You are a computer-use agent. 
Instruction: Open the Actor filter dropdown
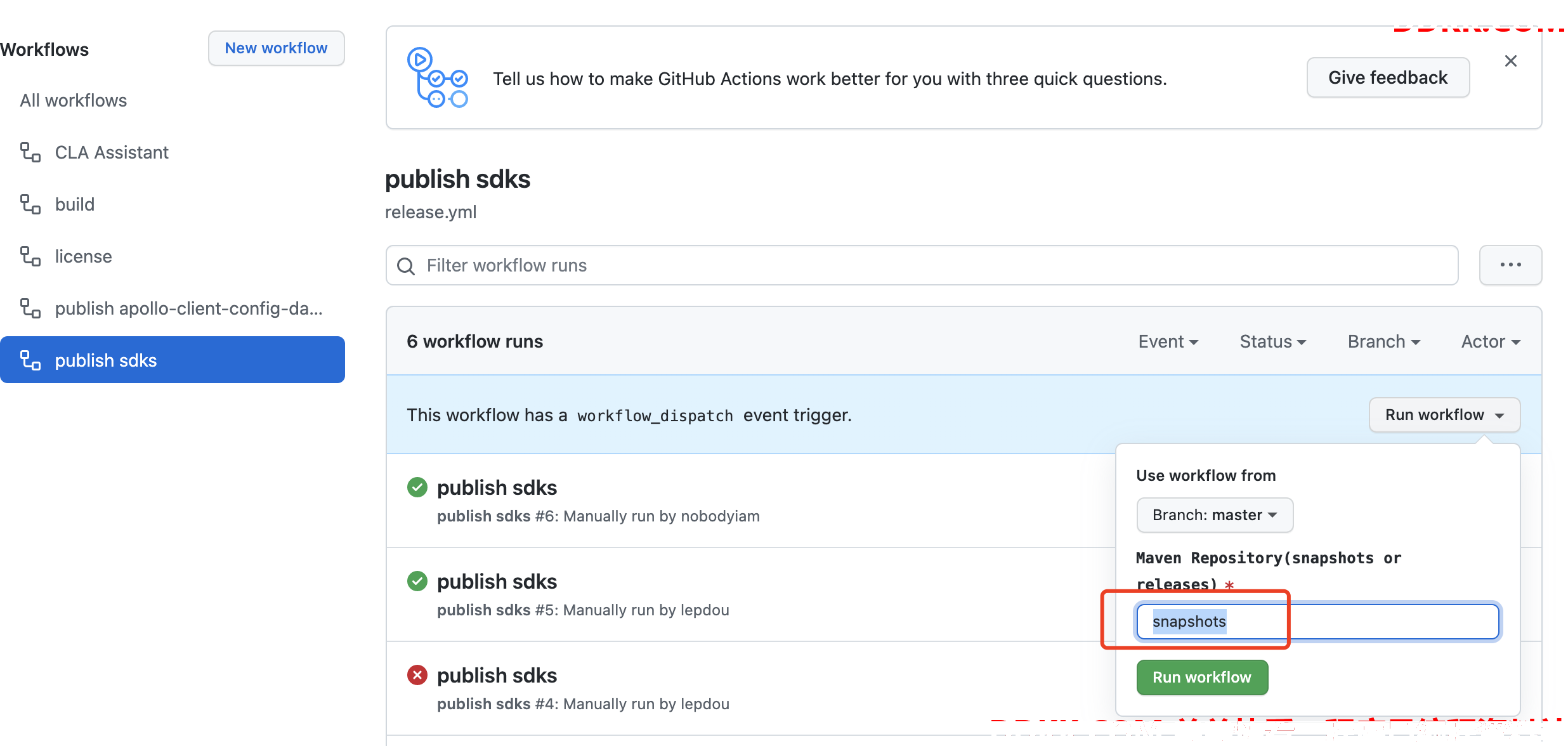pyautogui.click(x=1491, y=342)
